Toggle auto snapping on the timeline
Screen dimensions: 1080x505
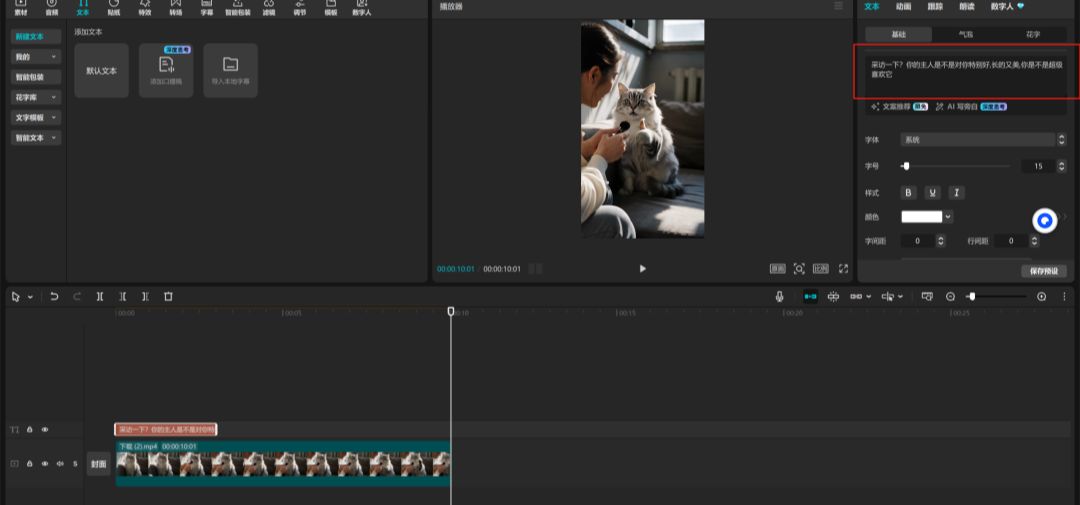coord(833,296)
